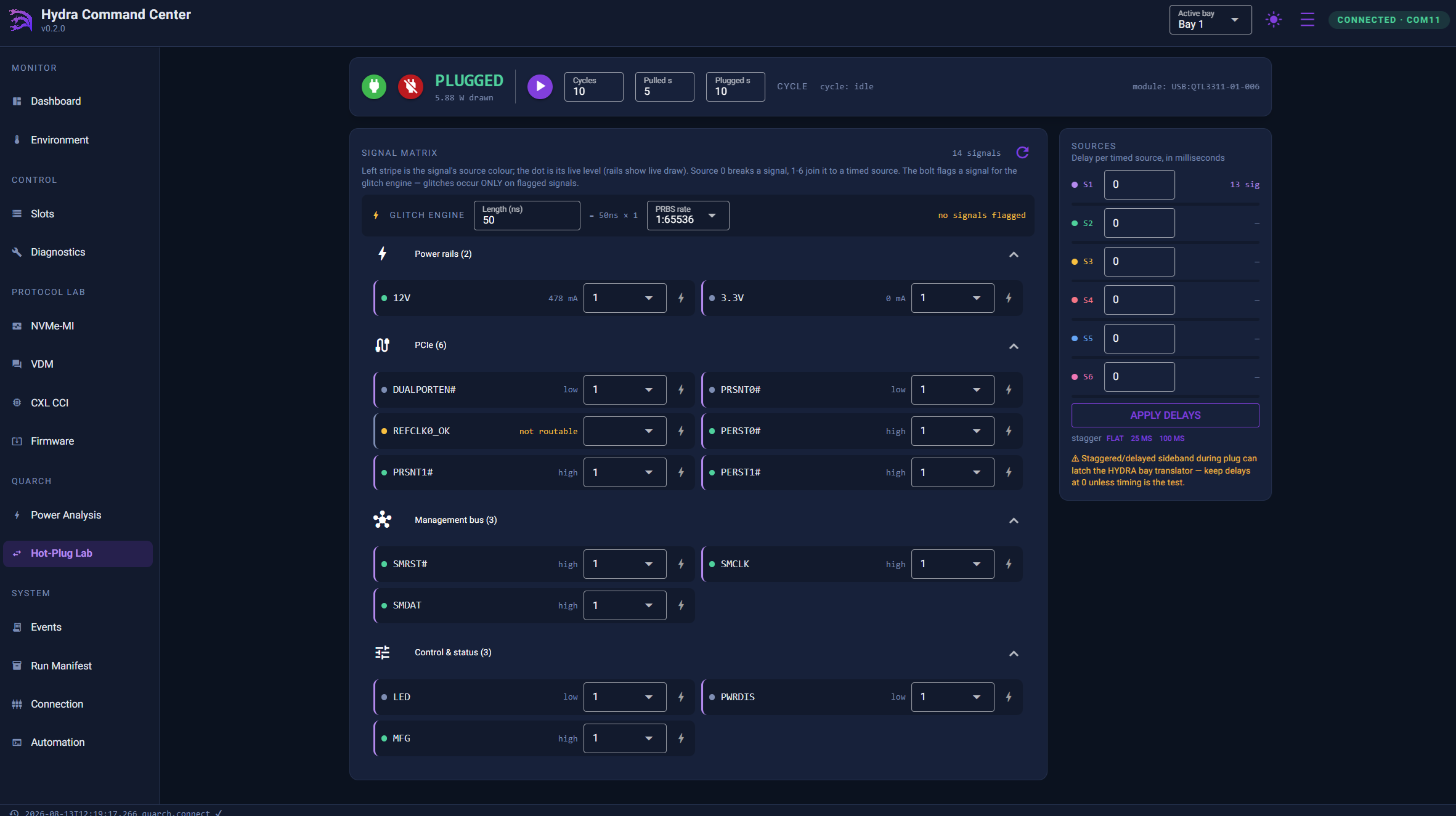1456x816 pixels.
Task: Flag PWRDIS signal for glitching
Action: (x=1009, y=697)
